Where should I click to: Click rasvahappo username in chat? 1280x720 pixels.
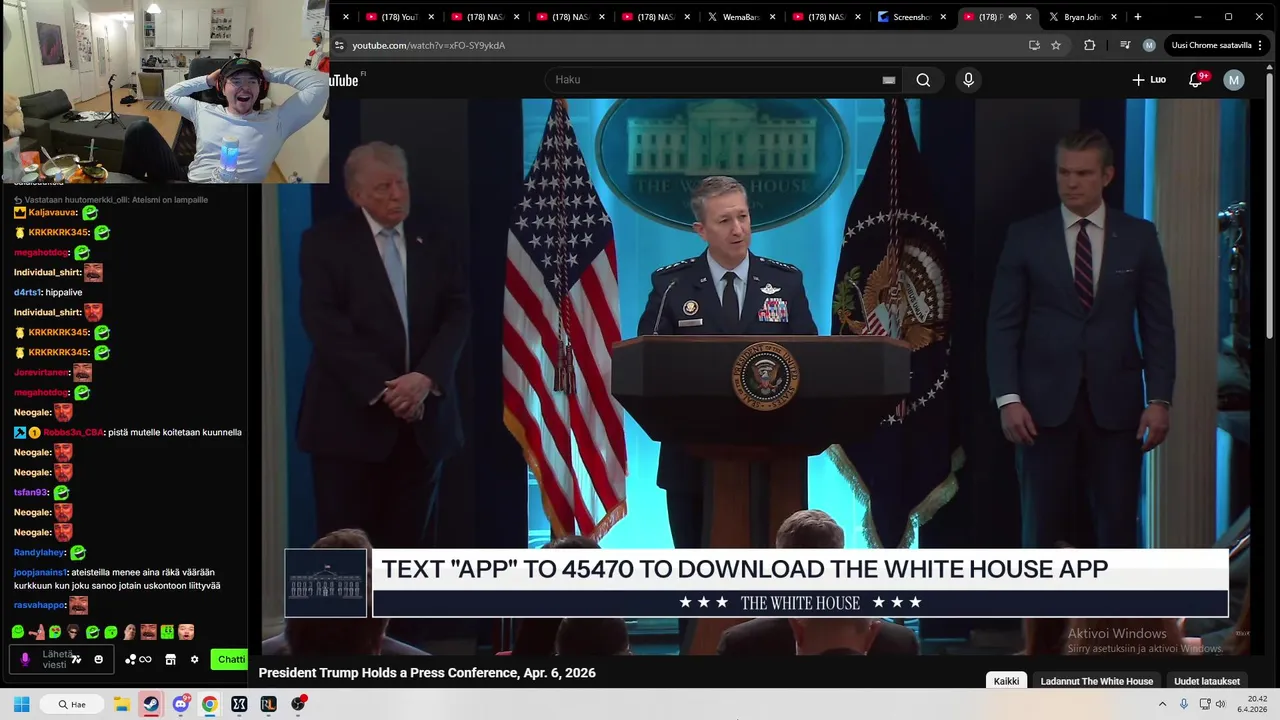pyautogui.click(x=39, y=605)
